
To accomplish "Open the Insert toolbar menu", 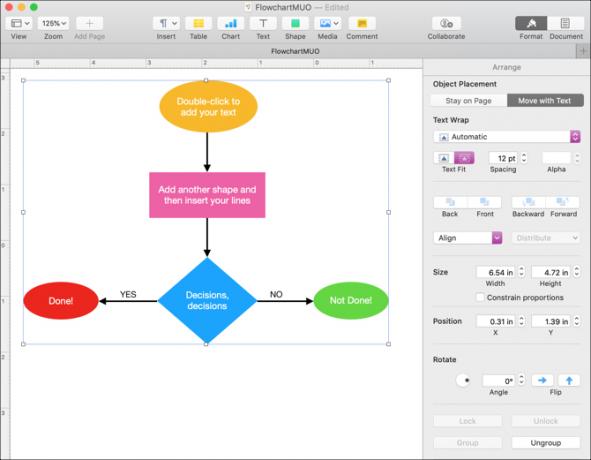I will [166, 23].
